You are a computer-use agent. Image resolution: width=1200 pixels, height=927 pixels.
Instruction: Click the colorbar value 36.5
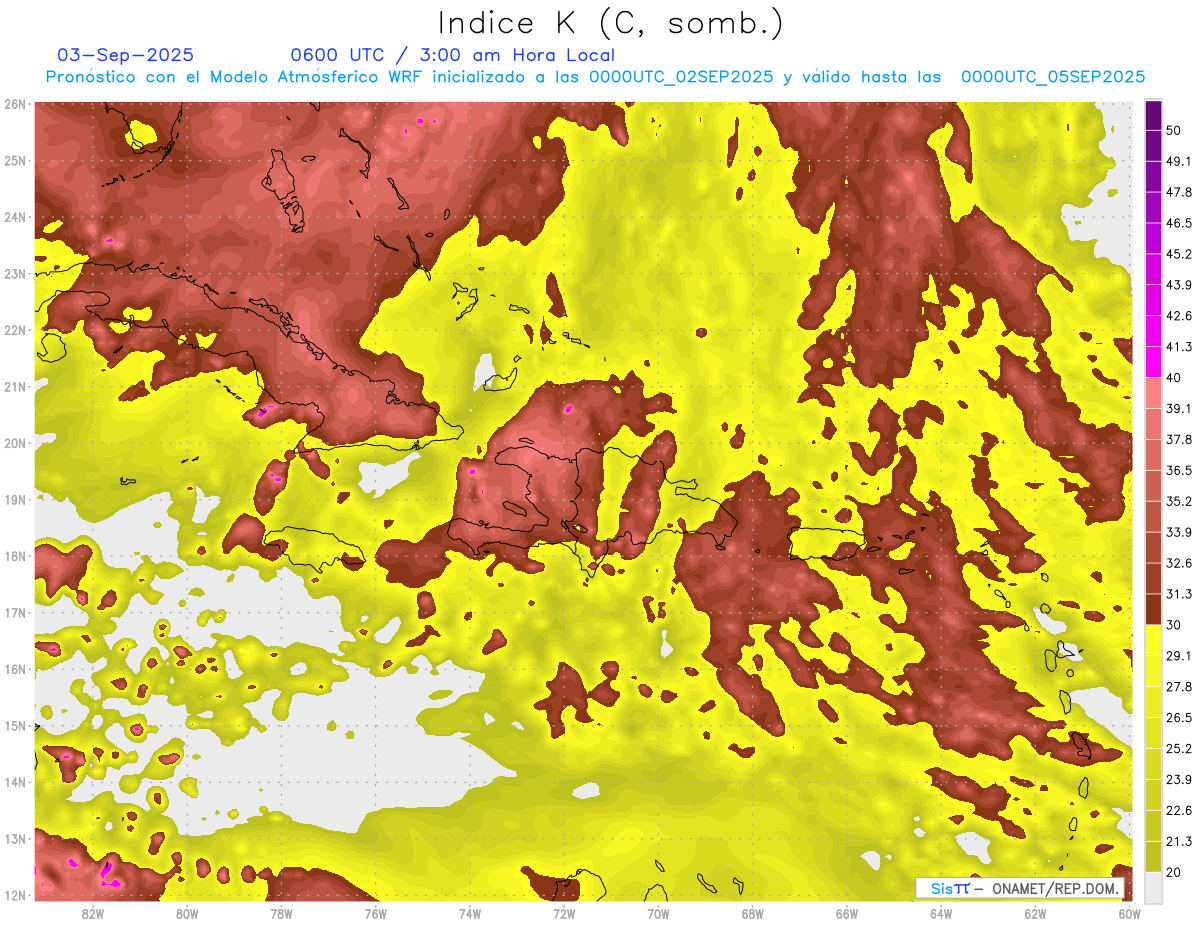coord(1179,470)
